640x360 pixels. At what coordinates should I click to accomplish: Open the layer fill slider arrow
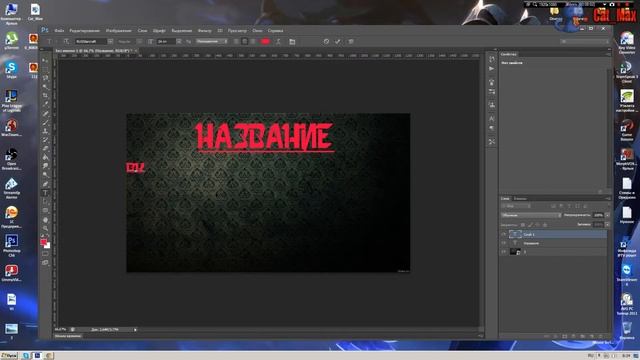point(607,224)
